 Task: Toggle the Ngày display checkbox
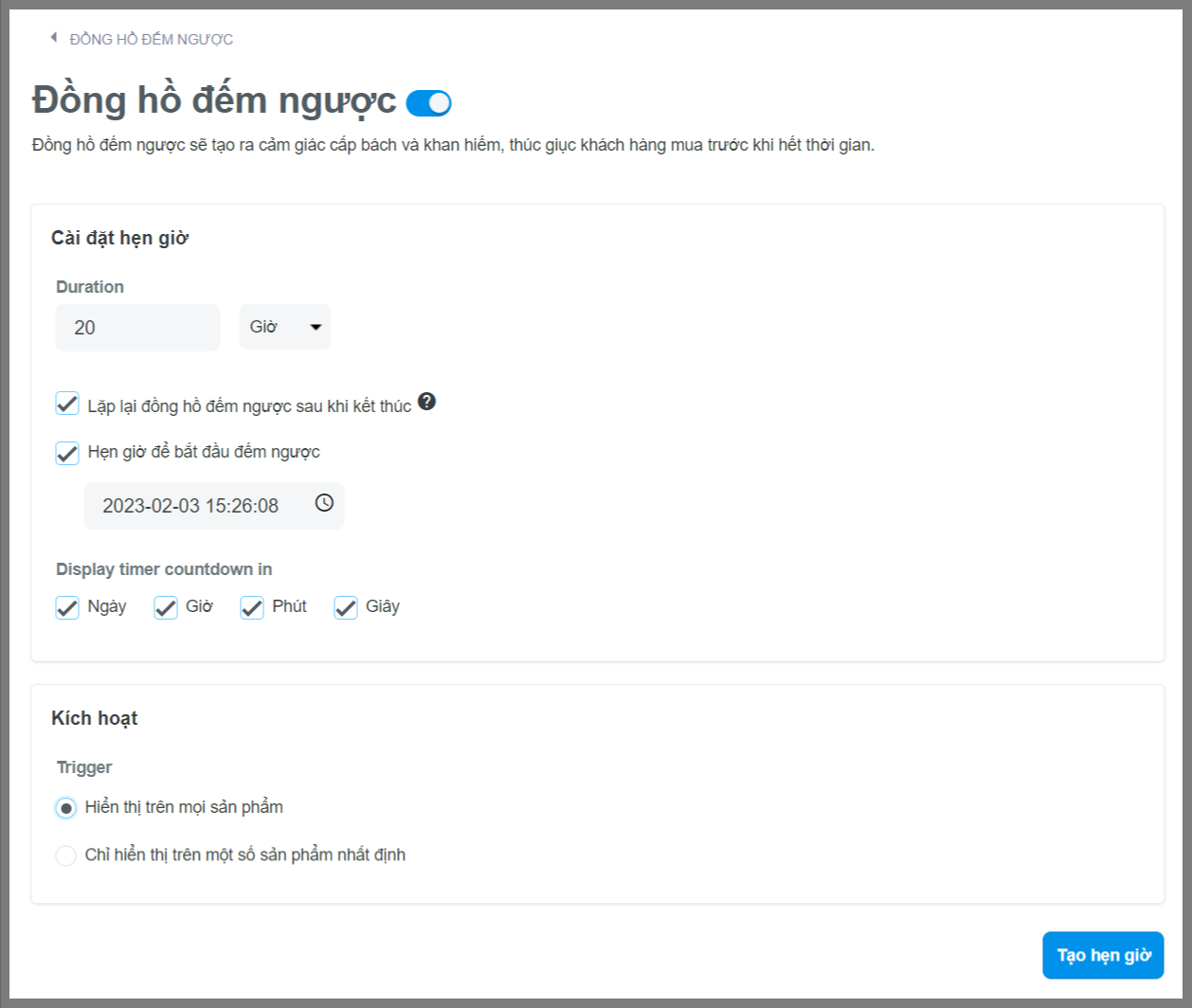[x=67, y=608]
